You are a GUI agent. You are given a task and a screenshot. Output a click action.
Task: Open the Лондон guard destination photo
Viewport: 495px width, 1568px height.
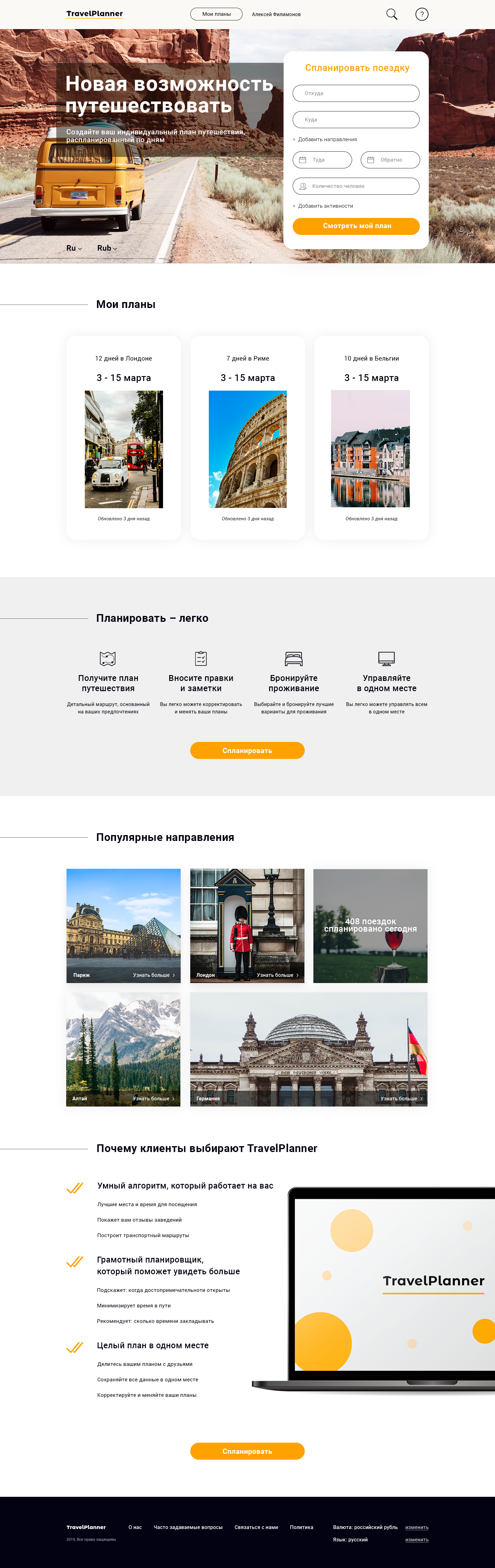click(247, 926)
